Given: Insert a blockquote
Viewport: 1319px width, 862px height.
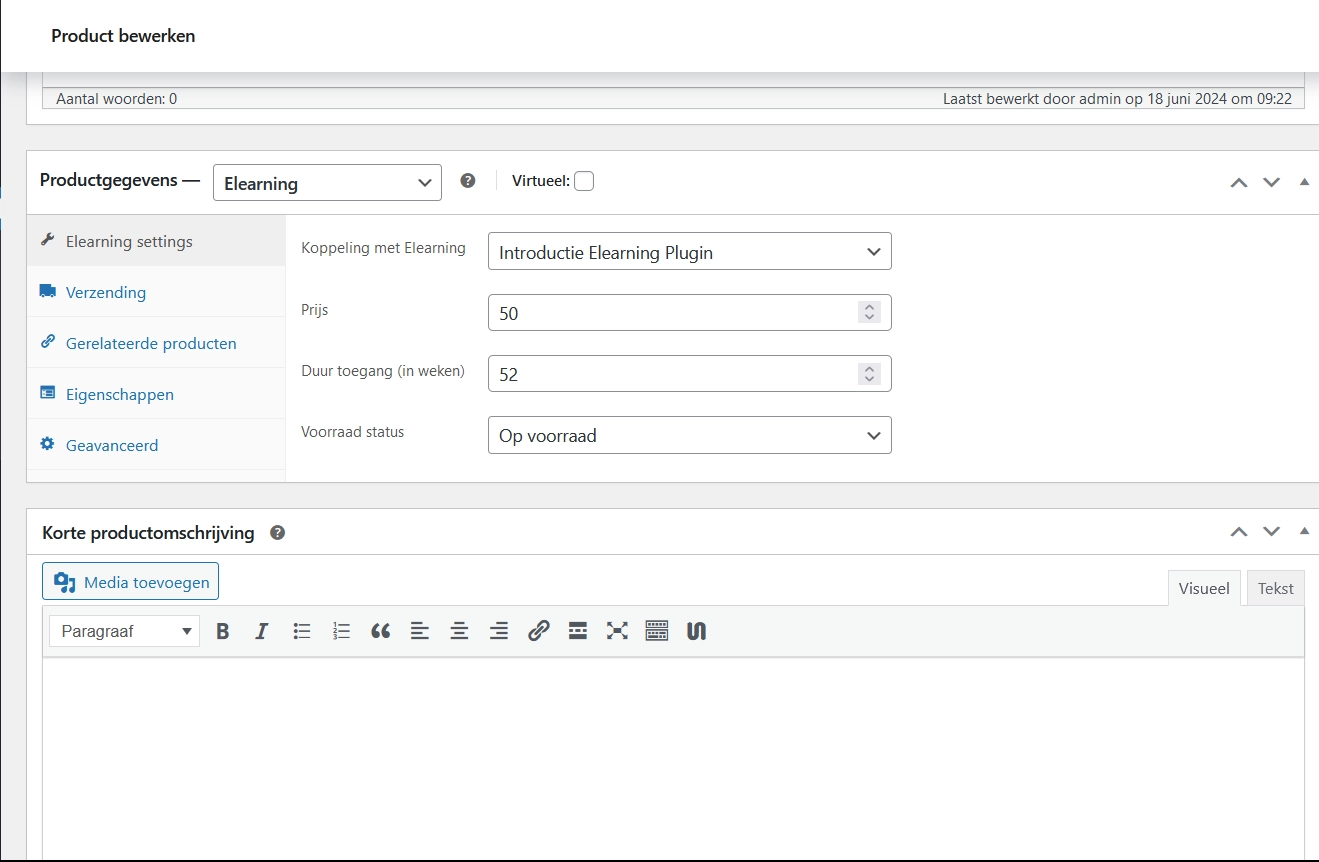Looking at the screenshot, I should [x=380, y=631].
